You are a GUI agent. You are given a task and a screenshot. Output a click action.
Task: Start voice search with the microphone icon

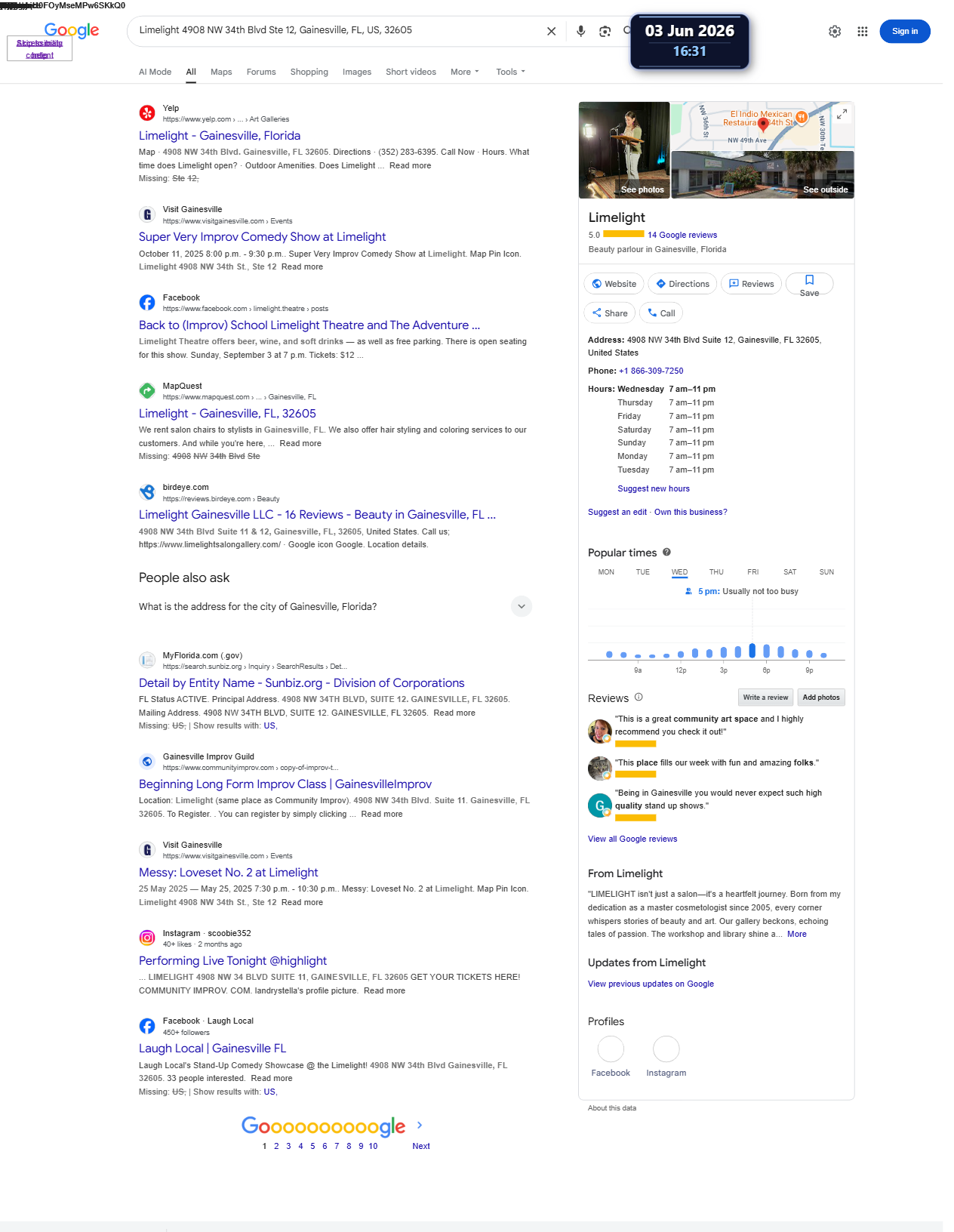click(x=580, y=31)
